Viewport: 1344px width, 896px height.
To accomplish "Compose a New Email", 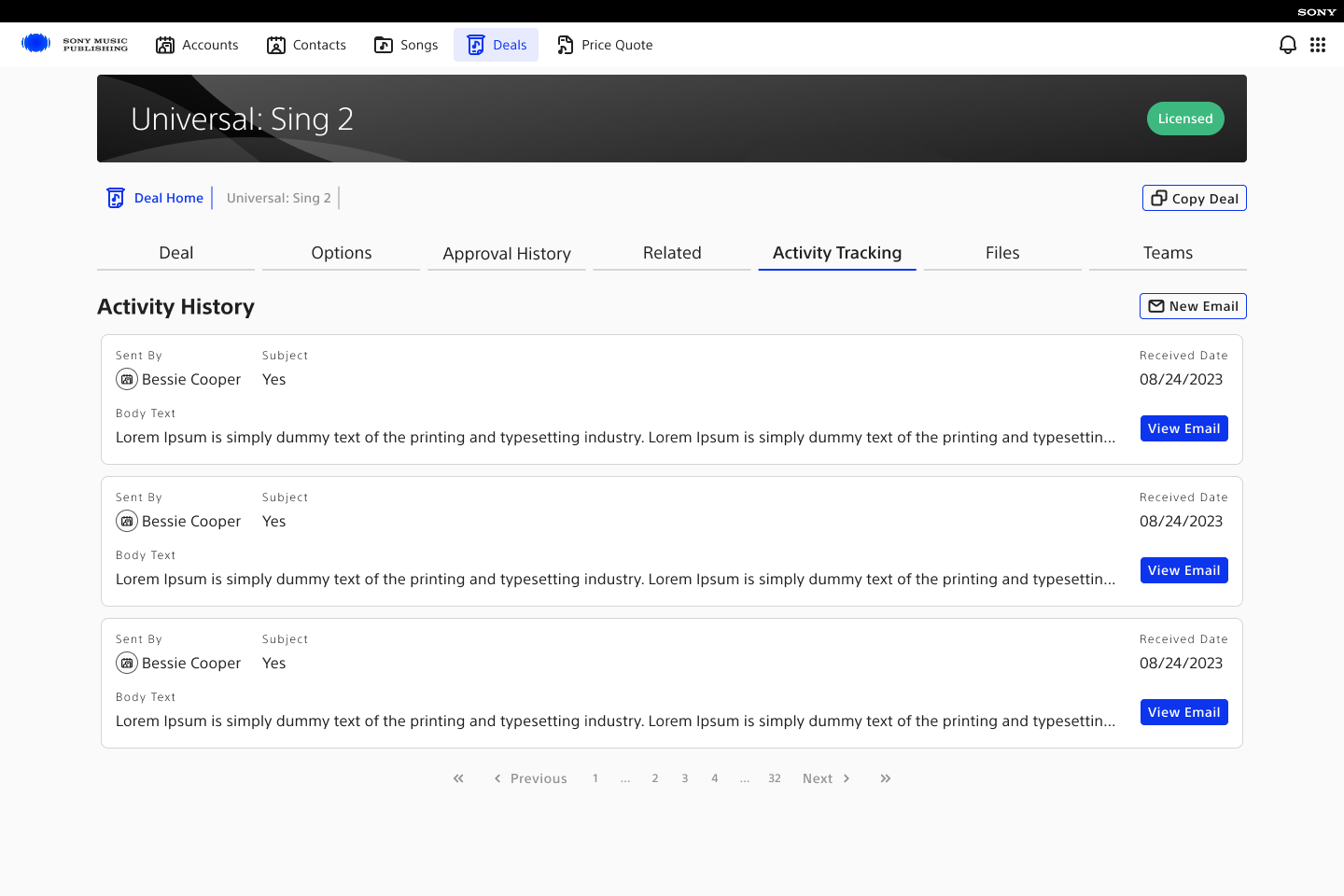I will [1193, 306].
